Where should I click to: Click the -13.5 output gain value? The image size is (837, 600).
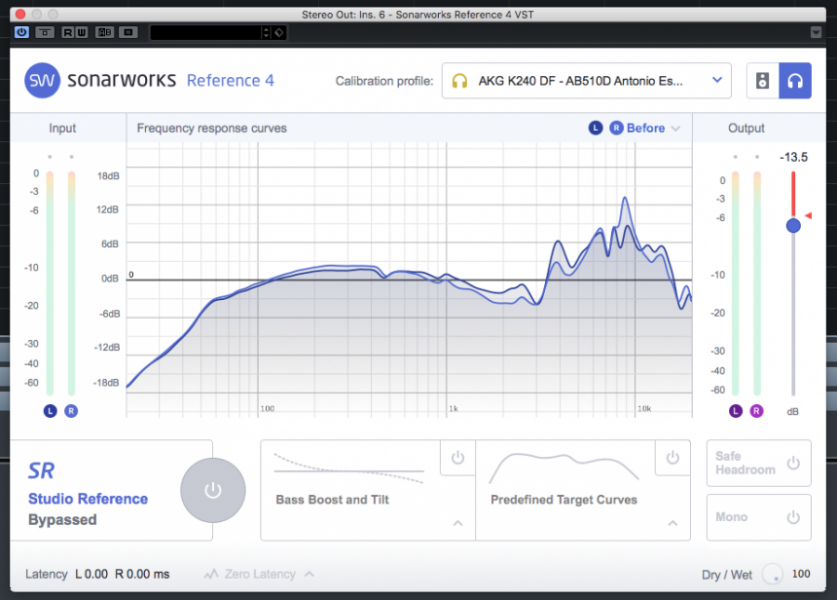click(x=793, y=157)
